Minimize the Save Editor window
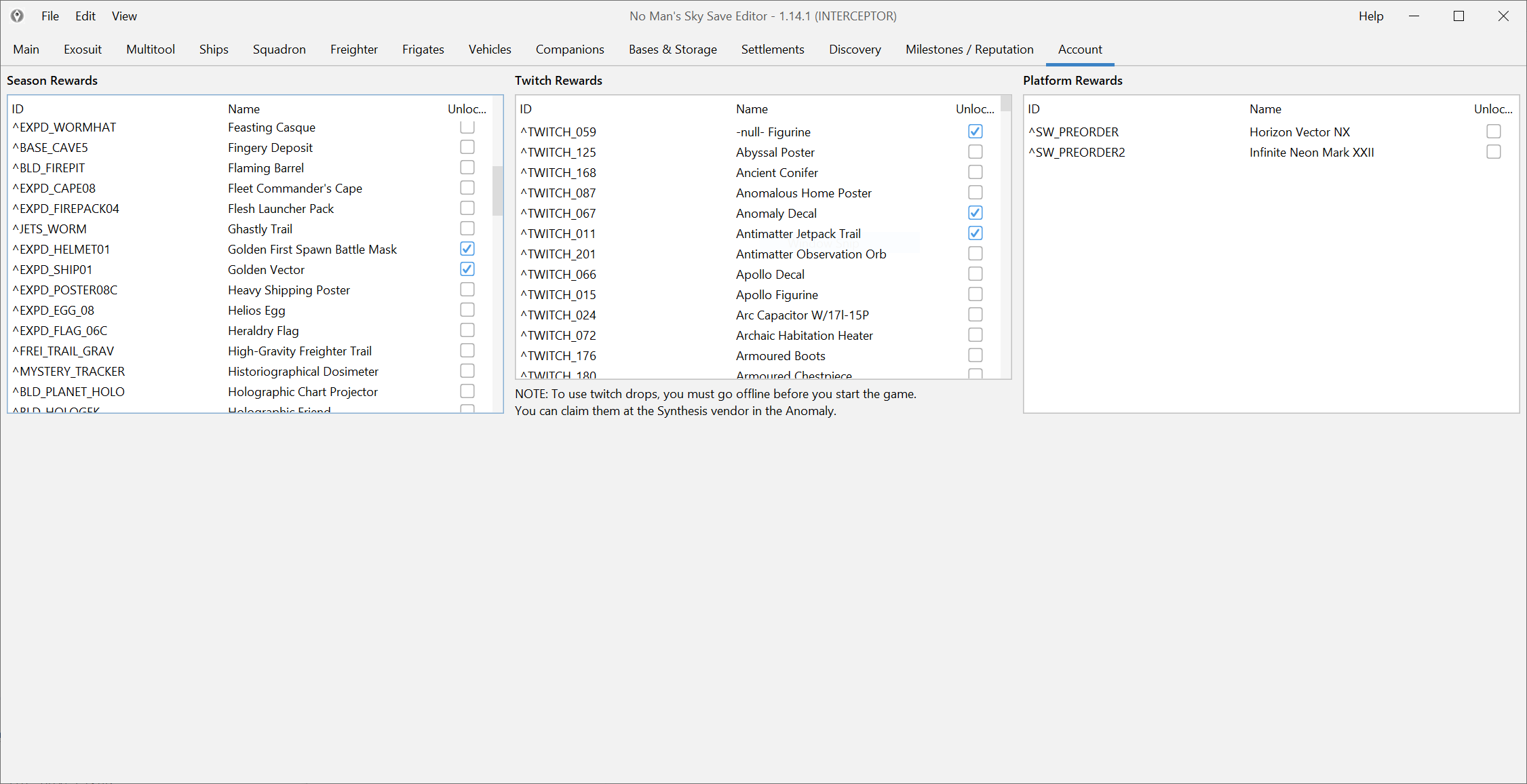Viewport: 1527px width, 784px height. (1414, 16)
